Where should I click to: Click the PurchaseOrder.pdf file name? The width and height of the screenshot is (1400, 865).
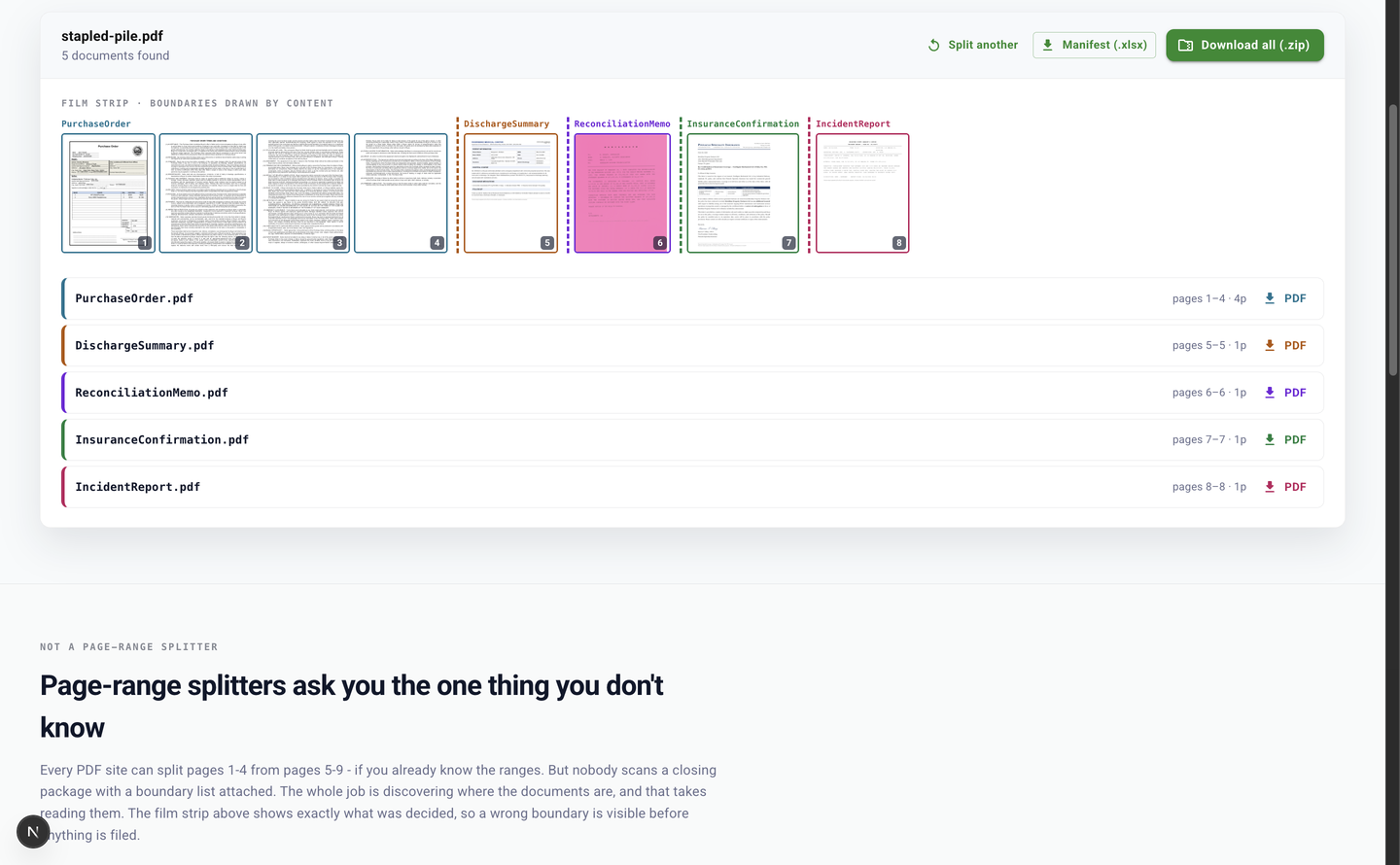pyautogui.click(x=134, y=298)
